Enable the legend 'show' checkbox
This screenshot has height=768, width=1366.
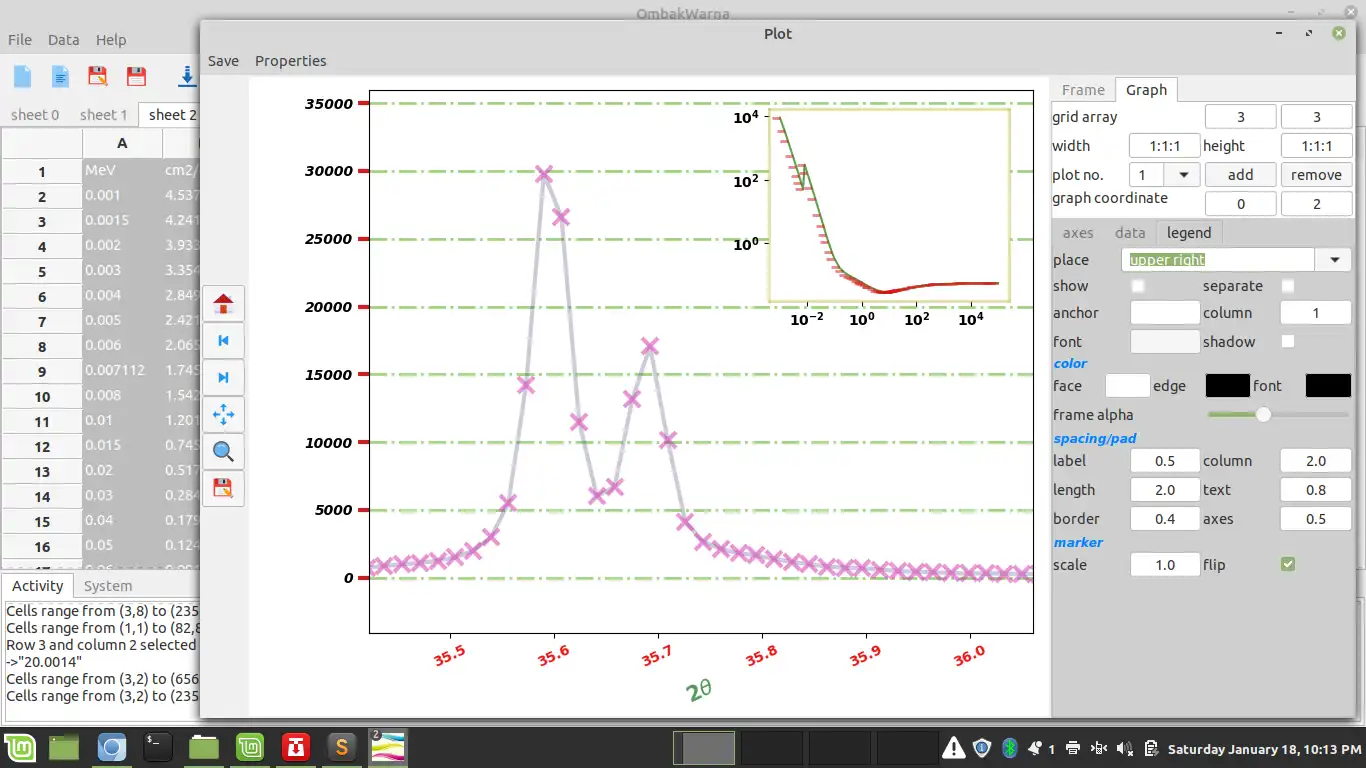pyautogui.click(x=1138, y=286)
